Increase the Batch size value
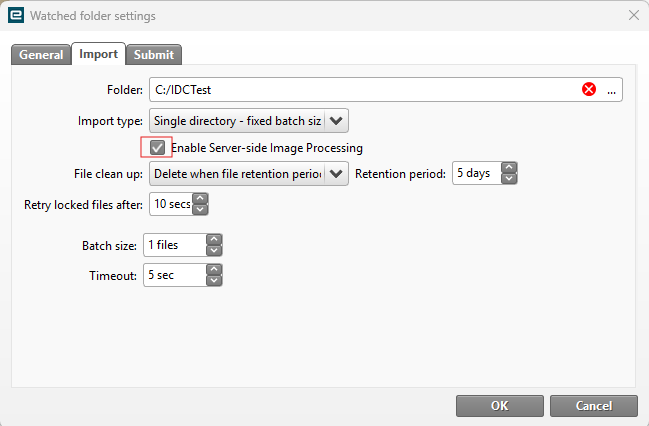 [213, 240]
